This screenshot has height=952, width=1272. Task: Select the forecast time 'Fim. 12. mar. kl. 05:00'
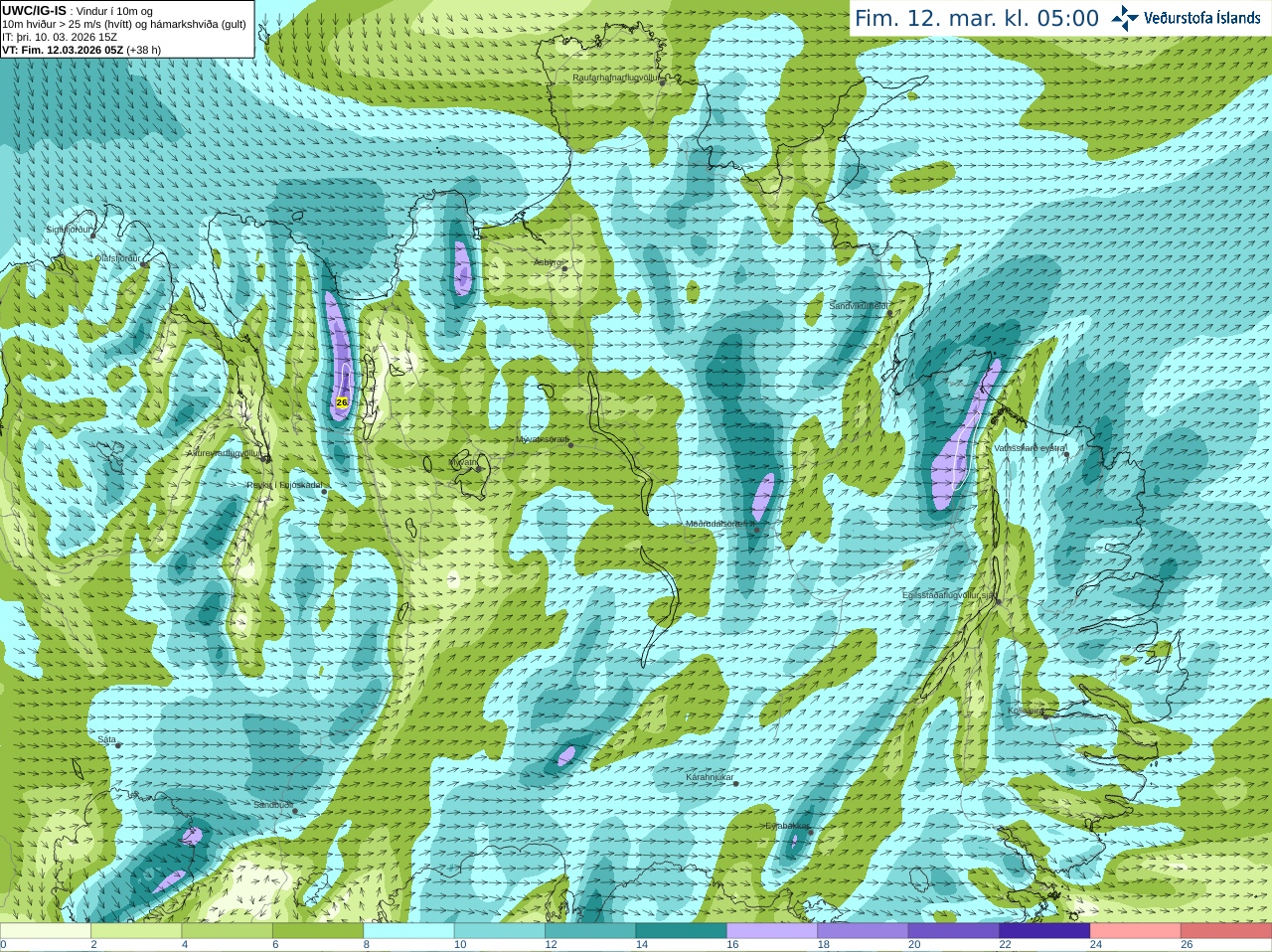click(x=977, y=18)
